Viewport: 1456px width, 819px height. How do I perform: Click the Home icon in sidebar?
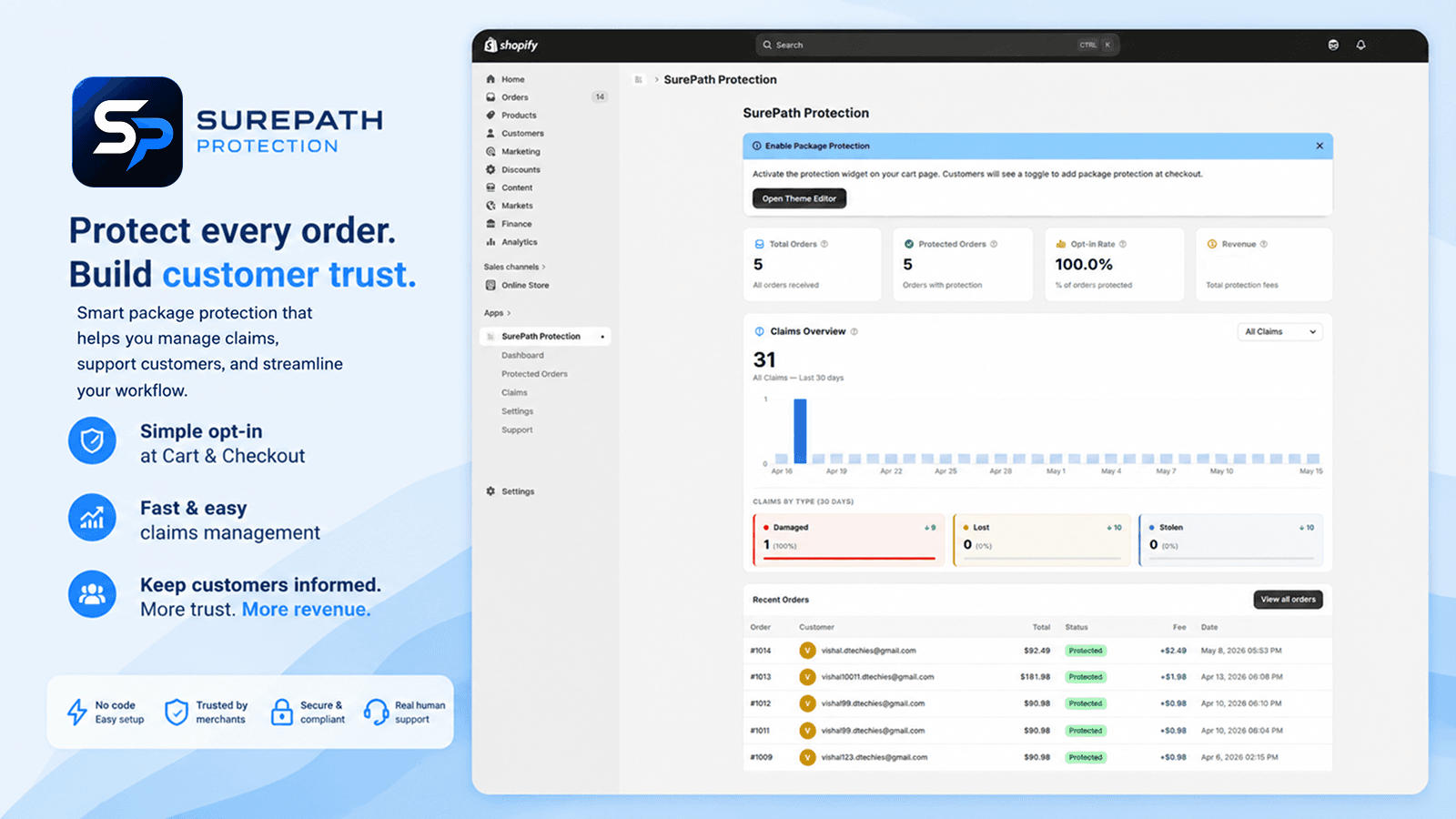coord(490,79)
